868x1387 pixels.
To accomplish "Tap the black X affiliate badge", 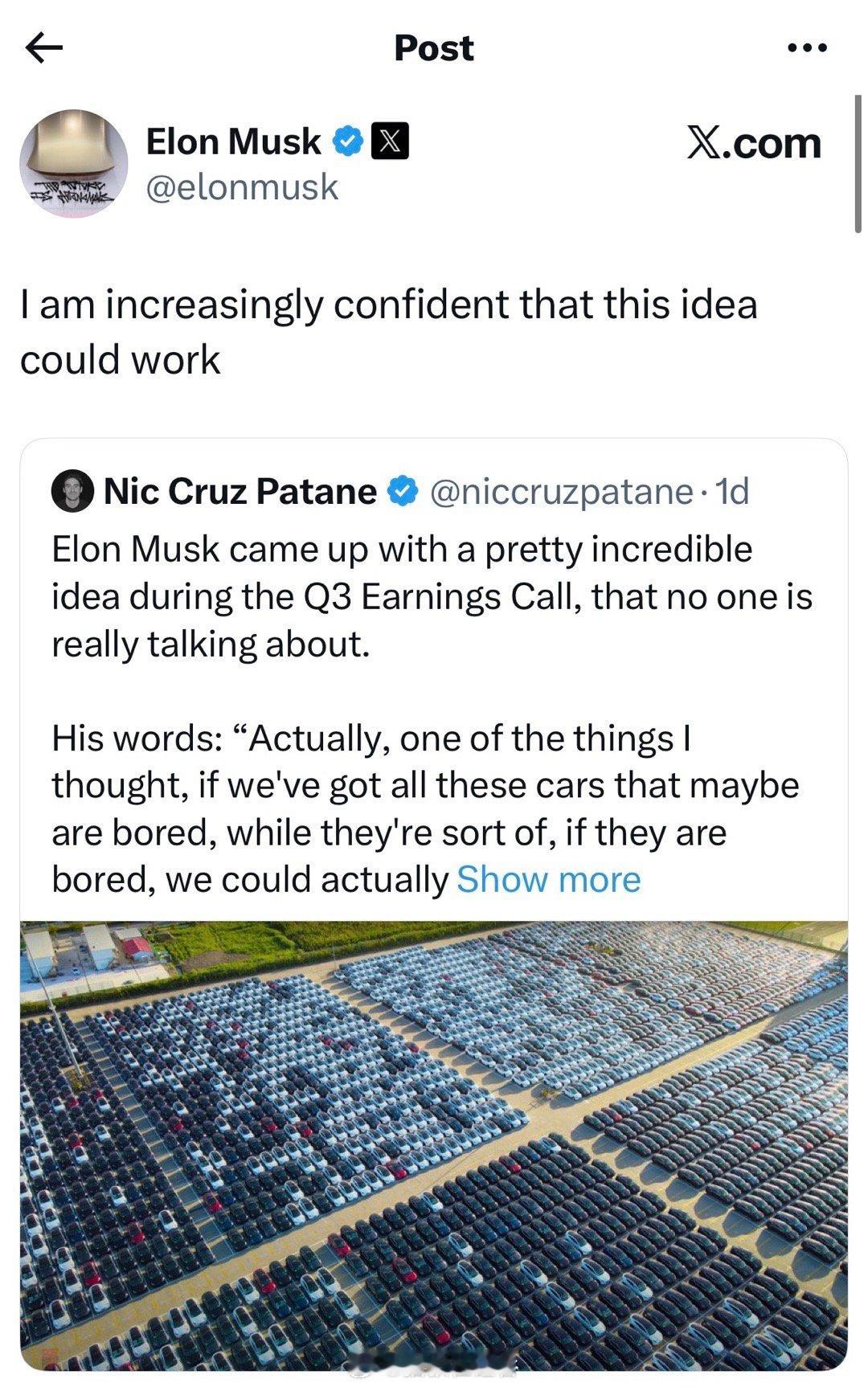I will (390, 142).
